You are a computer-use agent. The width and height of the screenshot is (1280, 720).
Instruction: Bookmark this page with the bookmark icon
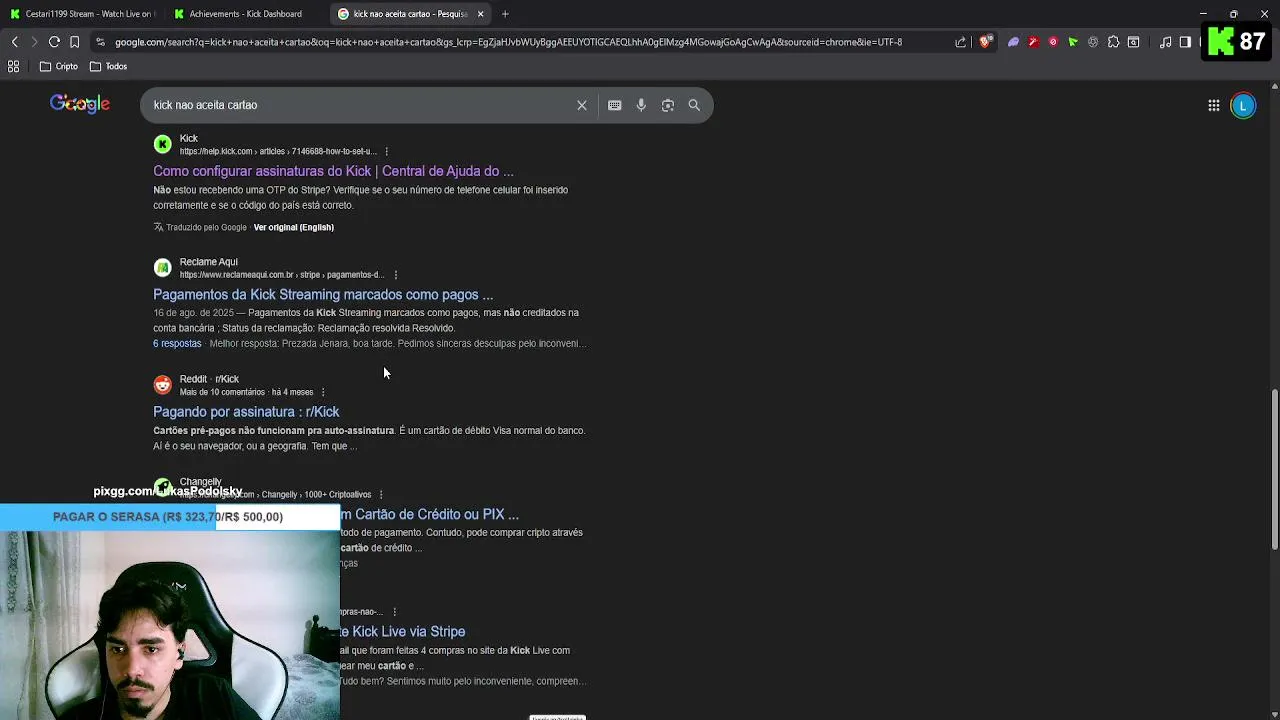pyautogui.click(x=74, y=42)
